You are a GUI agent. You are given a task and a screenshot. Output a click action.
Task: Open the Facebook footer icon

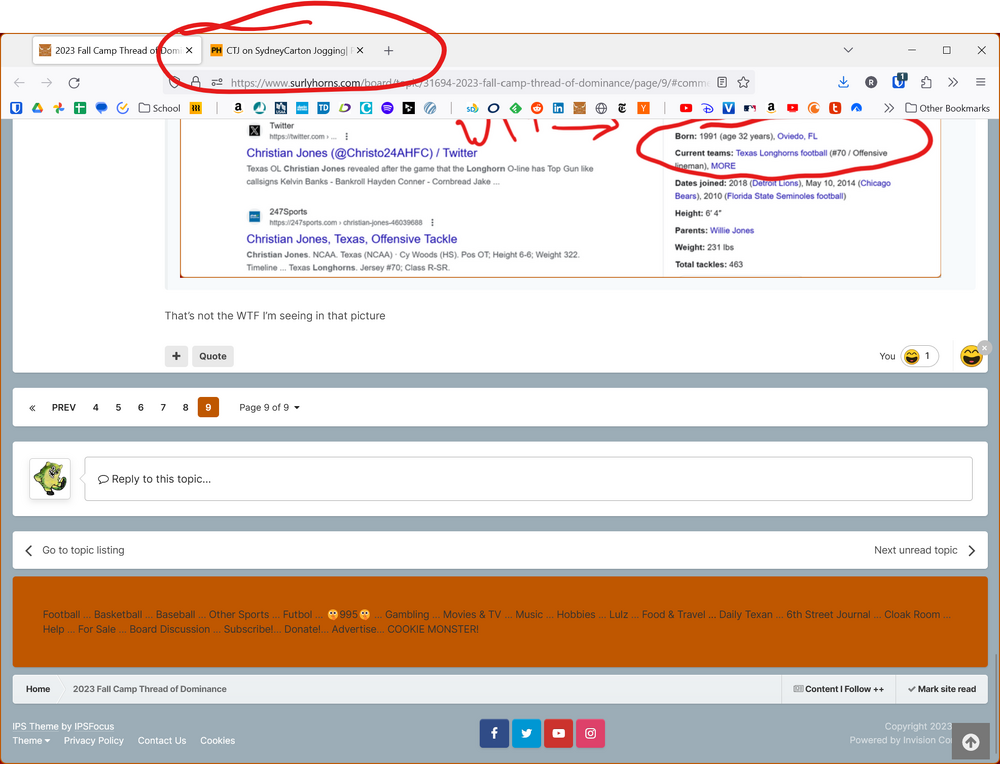click(494, 733)
